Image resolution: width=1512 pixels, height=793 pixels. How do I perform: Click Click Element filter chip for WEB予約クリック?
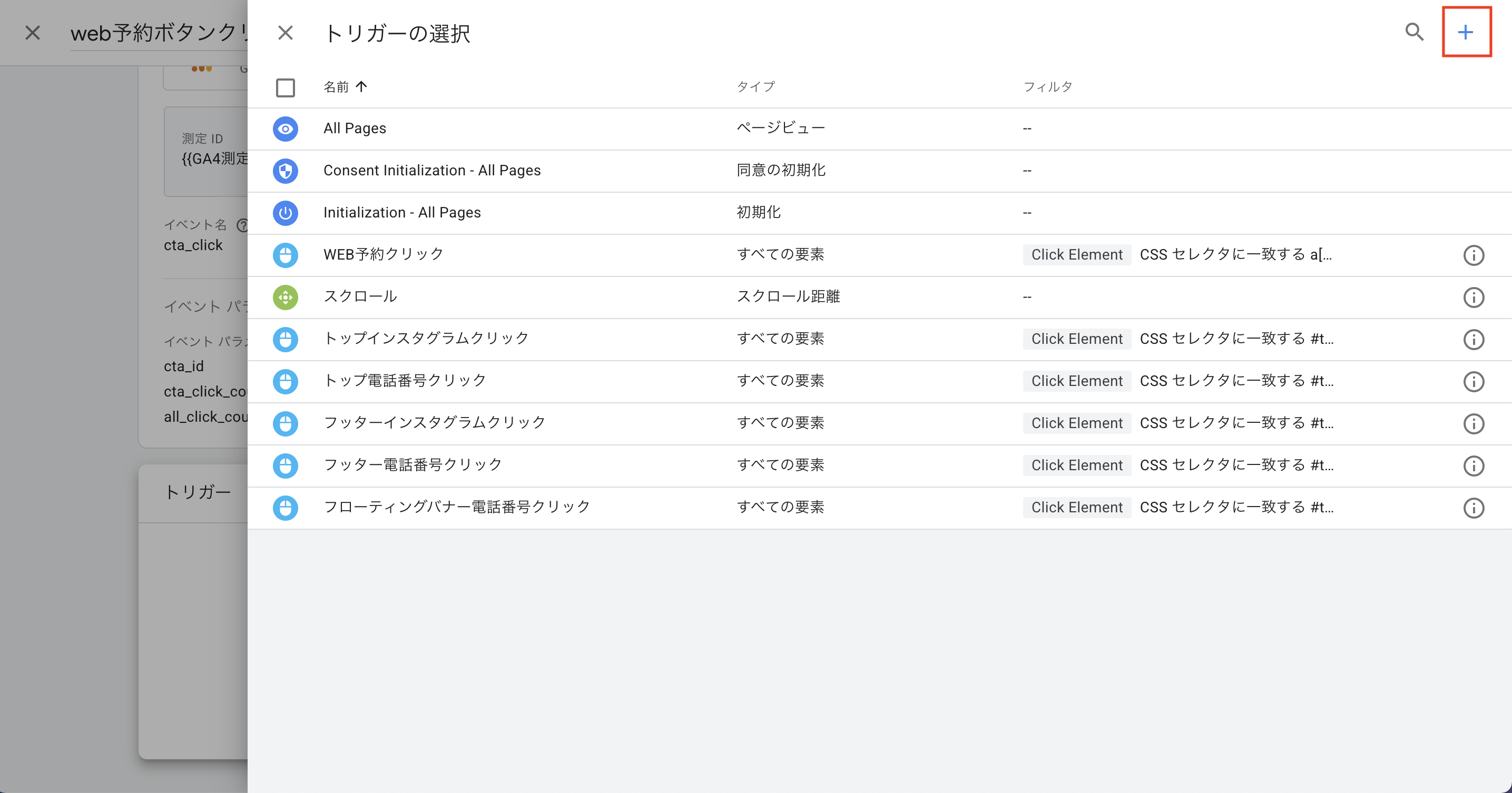[x=1076, y=254]
